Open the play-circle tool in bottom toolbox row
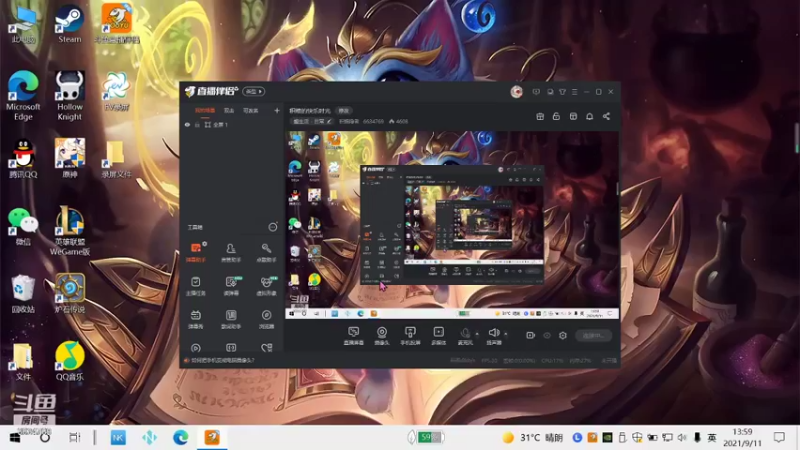The width and height of the screenshot is (800, 450). (x=196, y=348)
